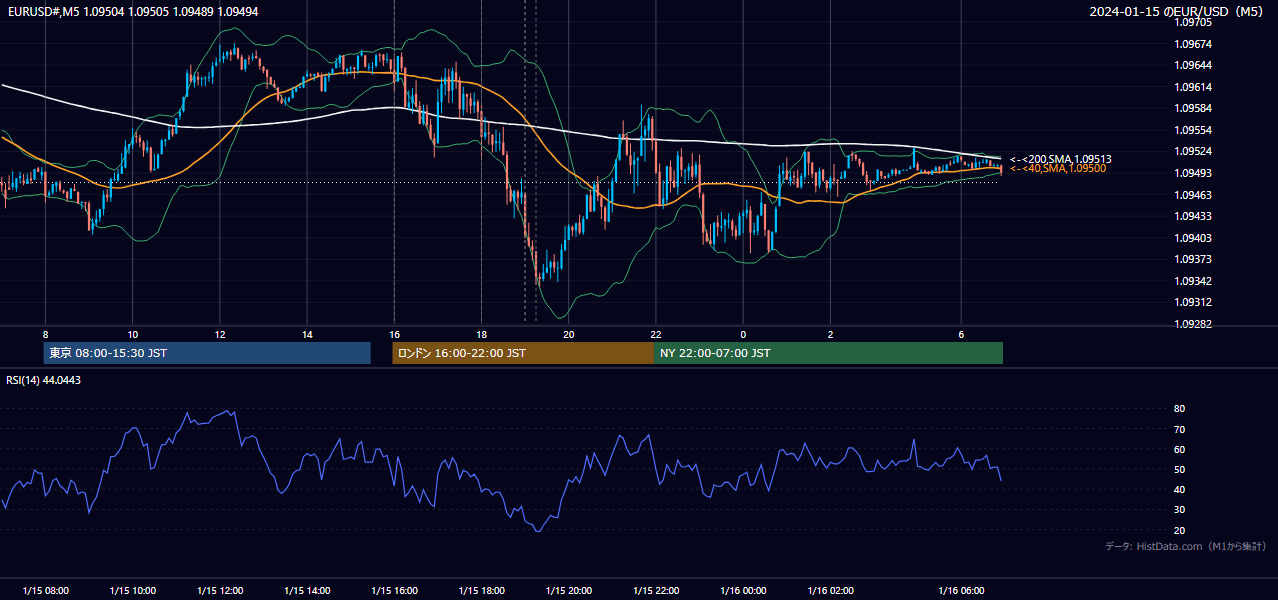Click price axis label 1.09524
This screenshot has height=600, width=1278.
[1192, 152]
